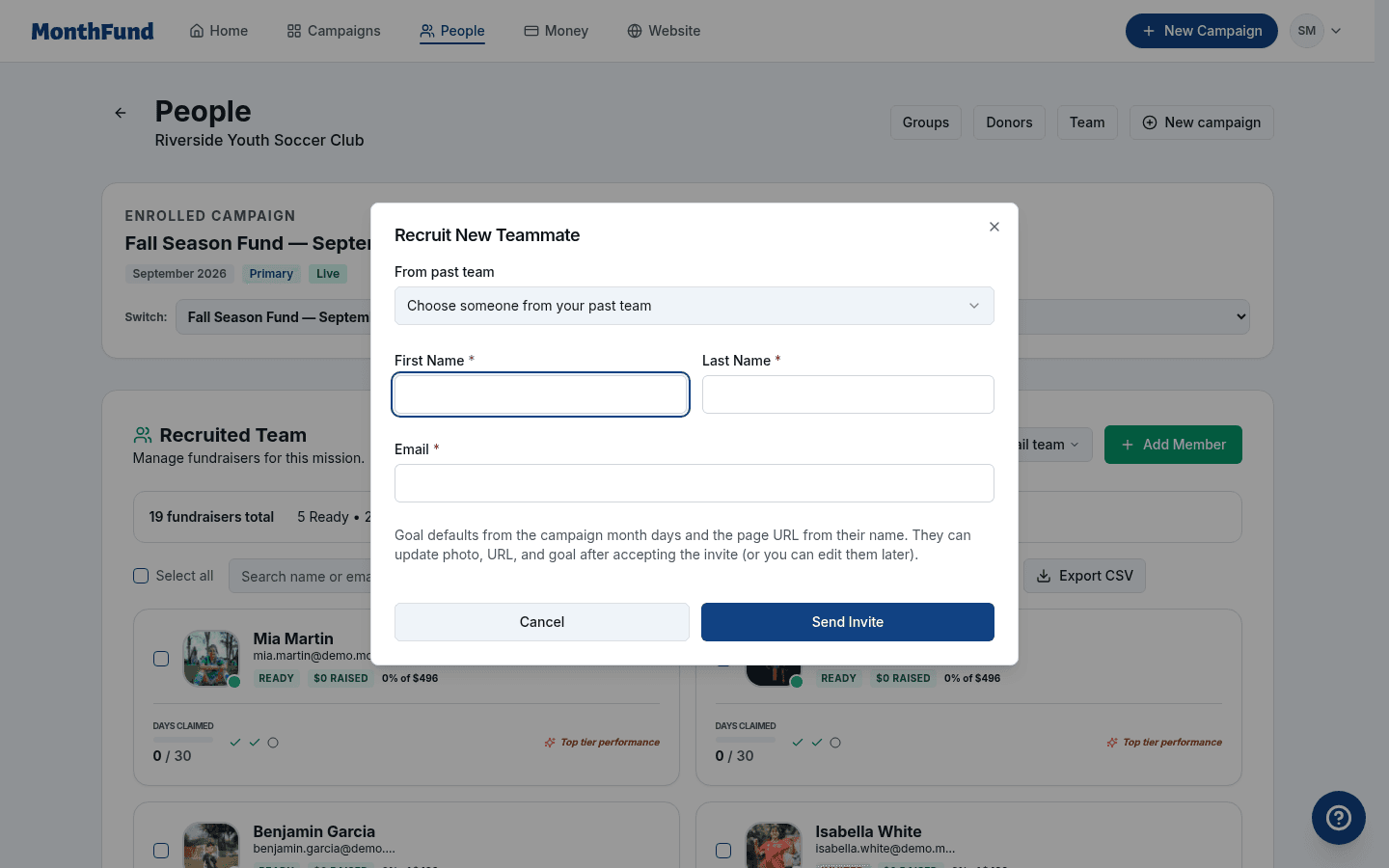Go back with the arrow next to People
The image size is (1389, 868).
pos(121,113)
